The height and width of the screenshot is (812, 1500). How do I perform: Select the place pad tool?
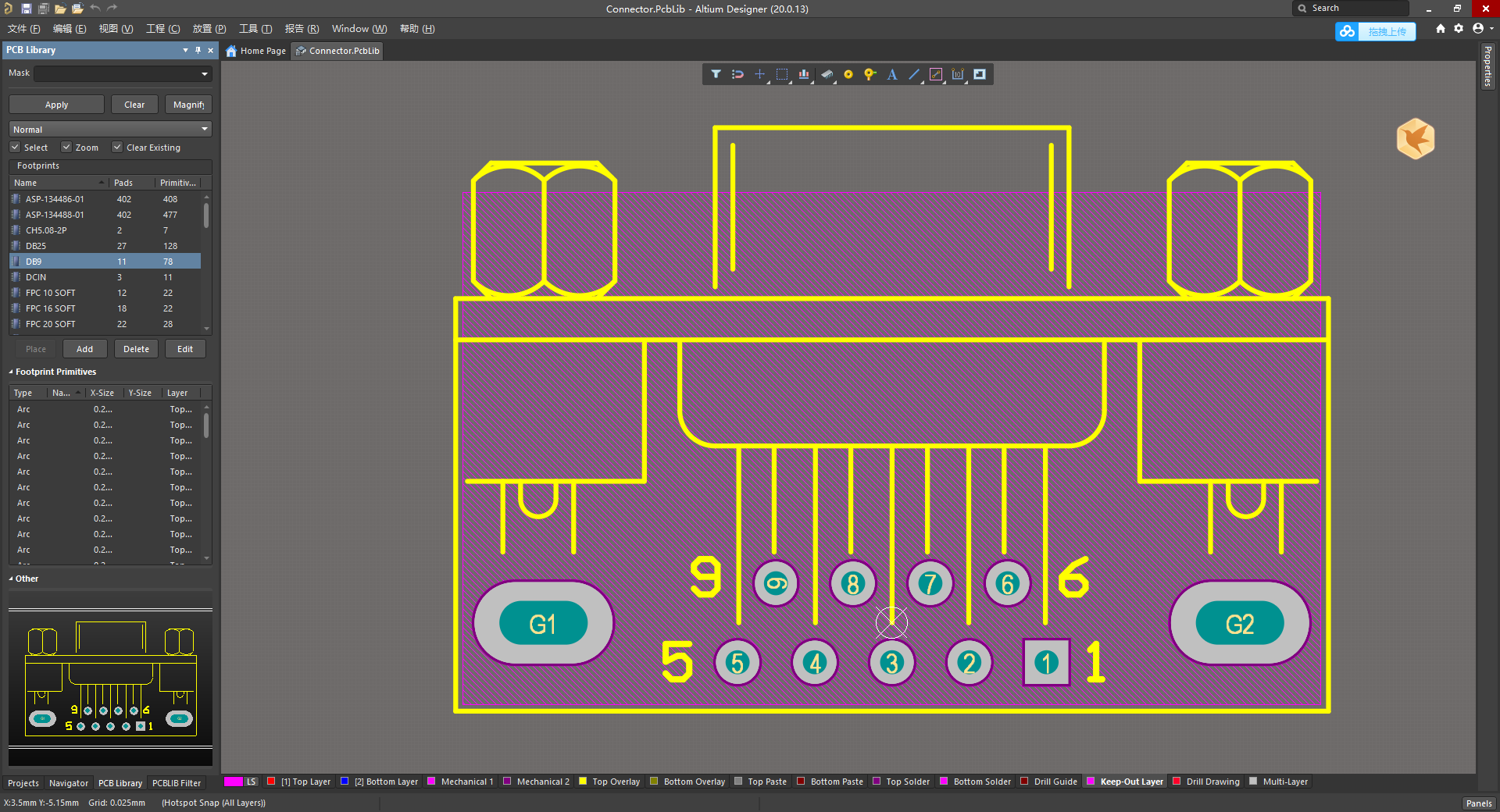point(848,74)
